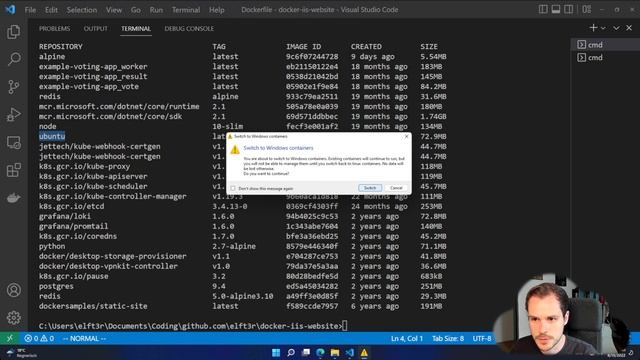Click grafana/loki repository text

tap(65, 216)
